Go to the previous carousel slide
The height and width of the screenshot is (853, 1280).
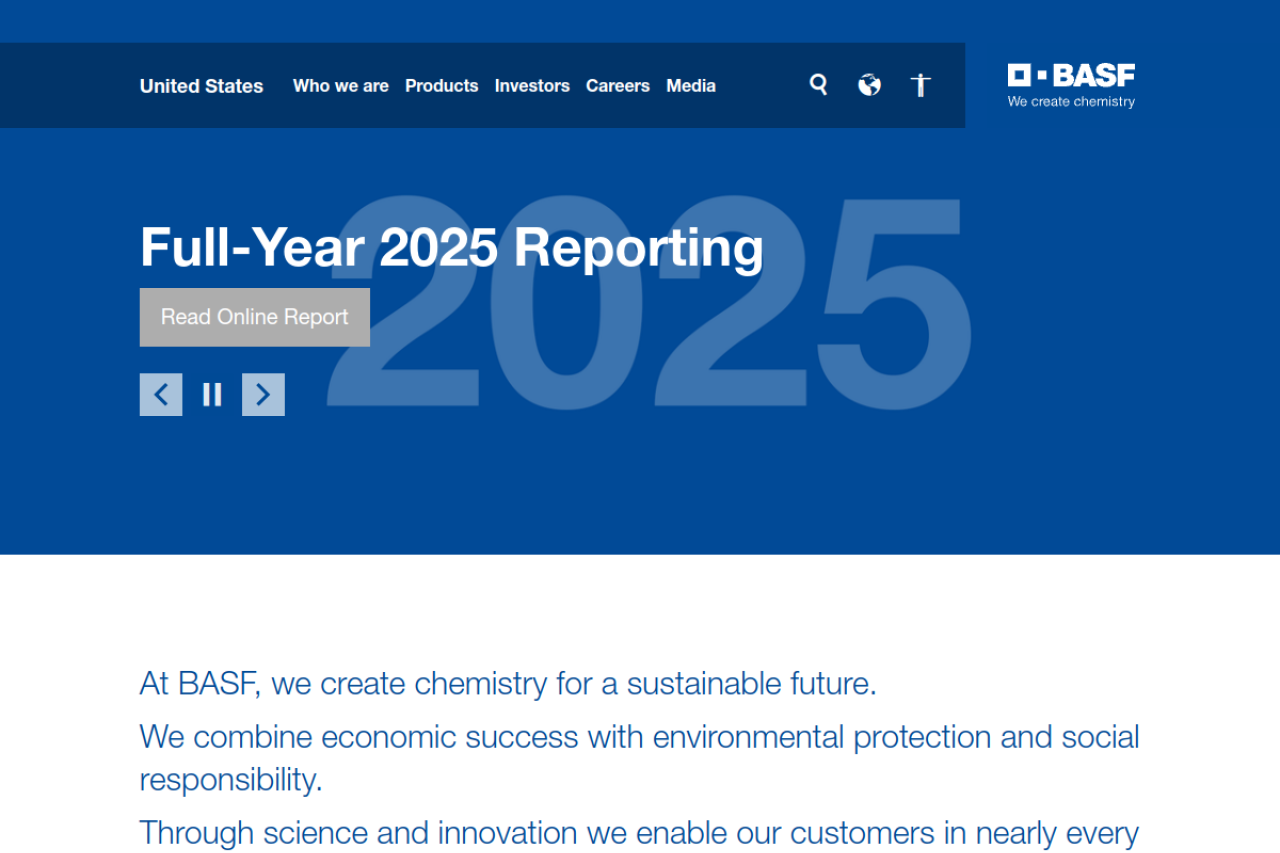point(161,394)
